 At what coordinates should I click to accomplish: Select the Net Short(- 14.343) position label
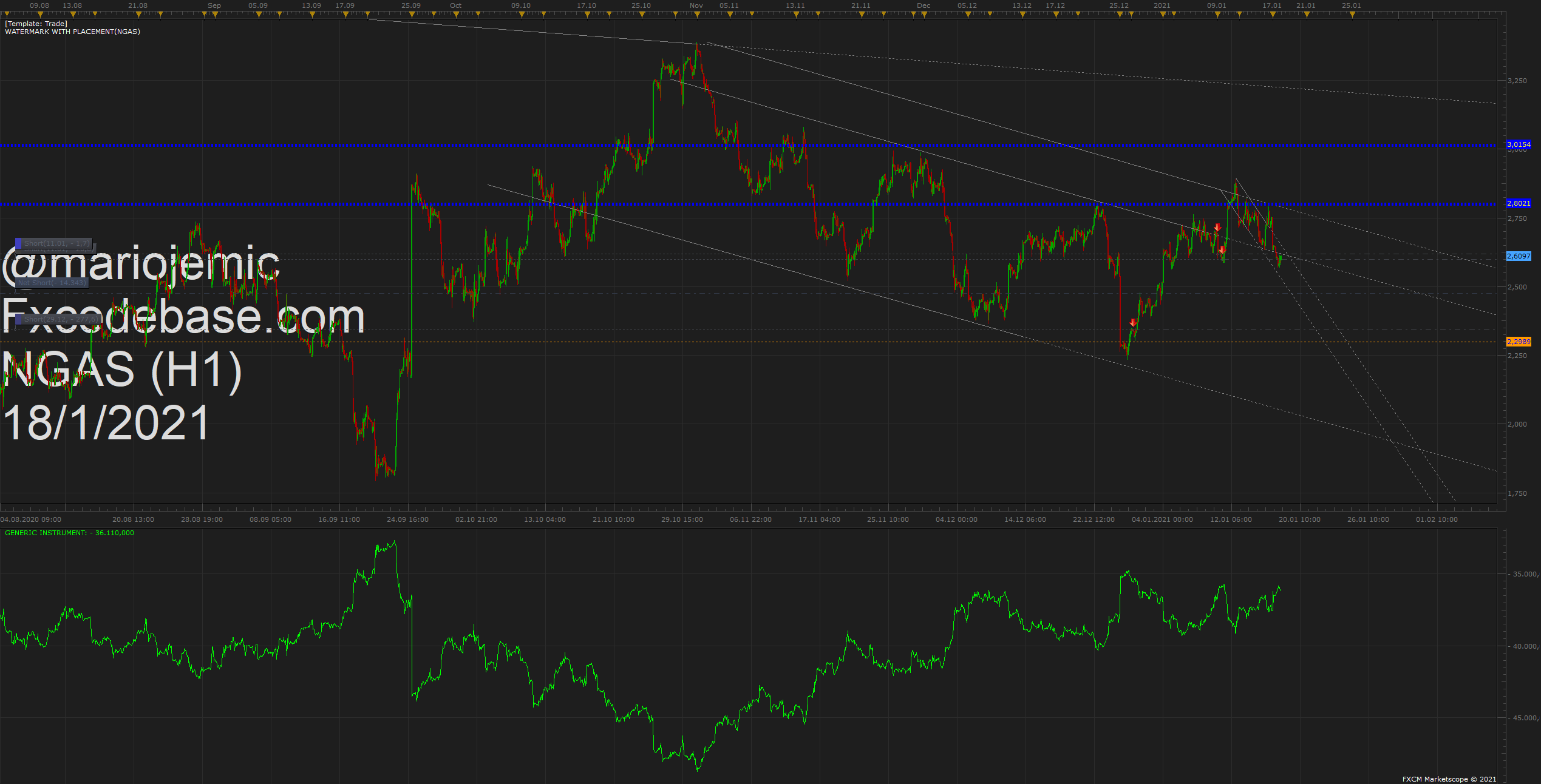pyautogui.click(x=52, y=283)
